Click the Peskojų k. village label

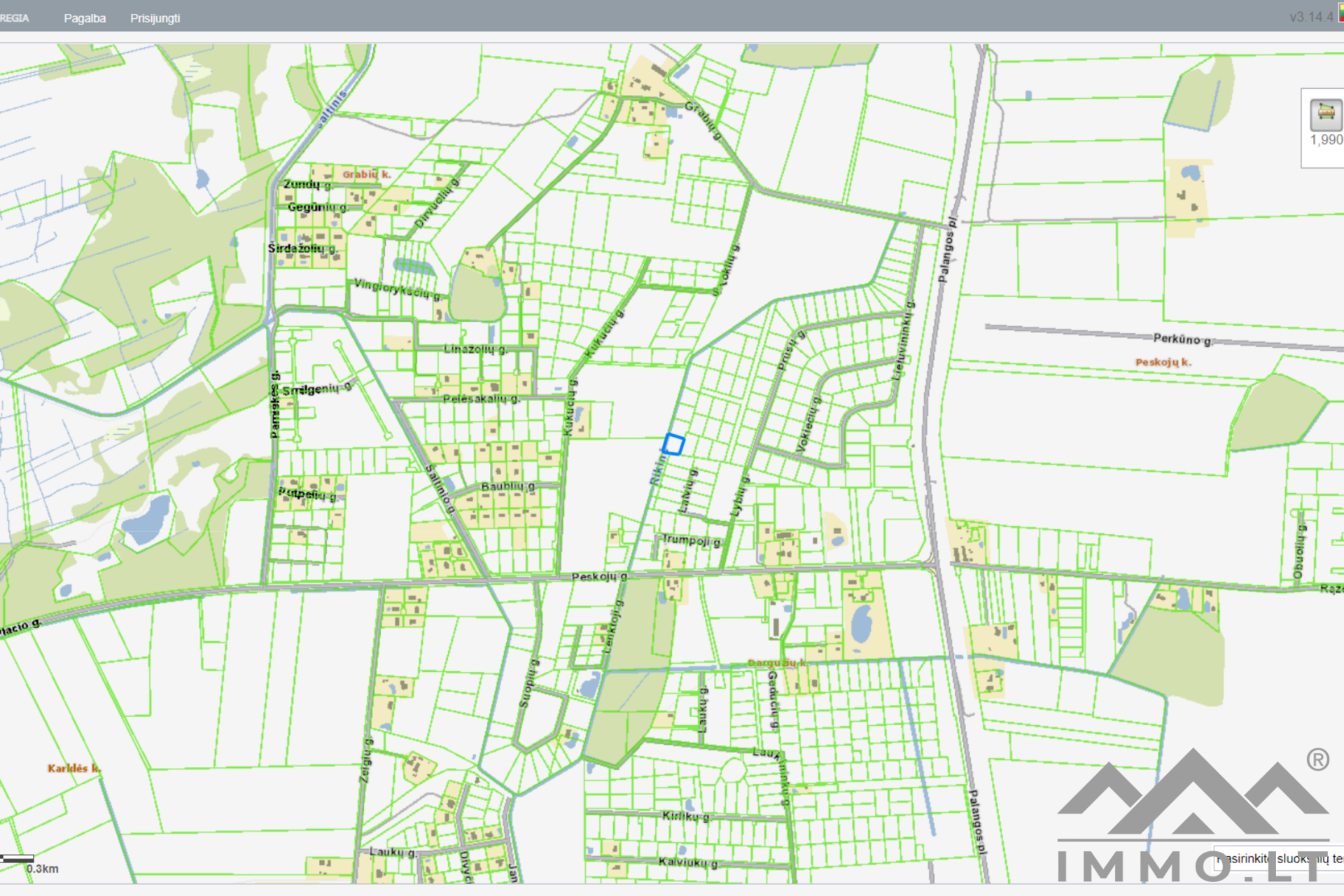1163,362
